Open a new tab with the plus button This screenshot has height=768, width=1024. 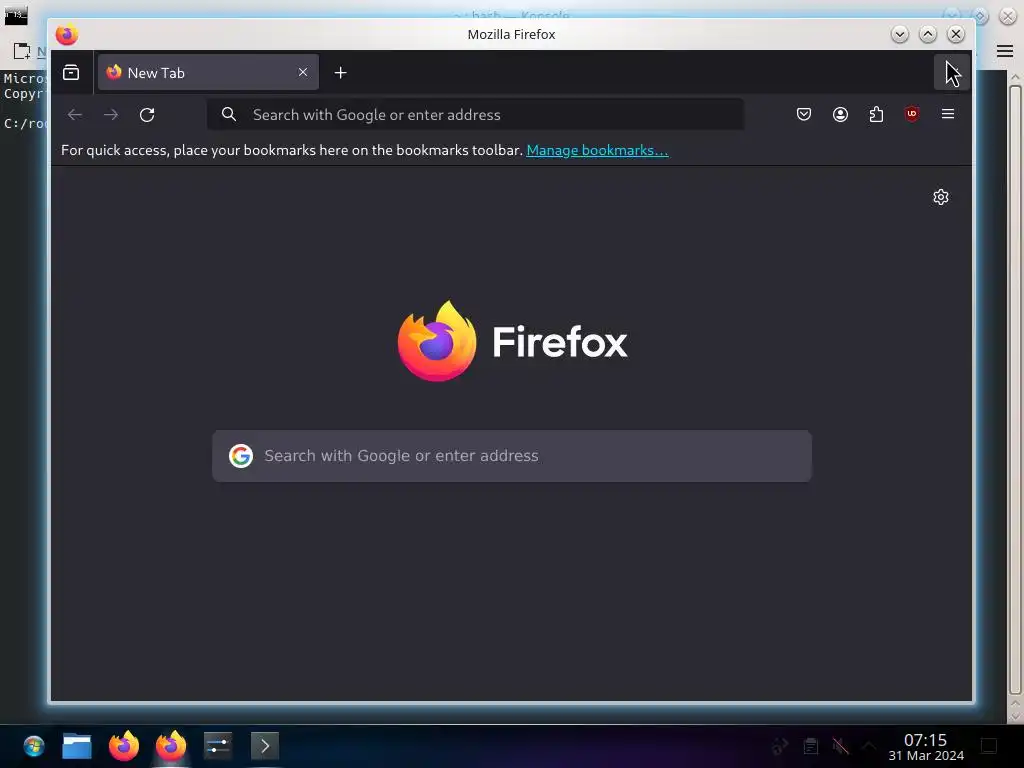tap(340, 72)
